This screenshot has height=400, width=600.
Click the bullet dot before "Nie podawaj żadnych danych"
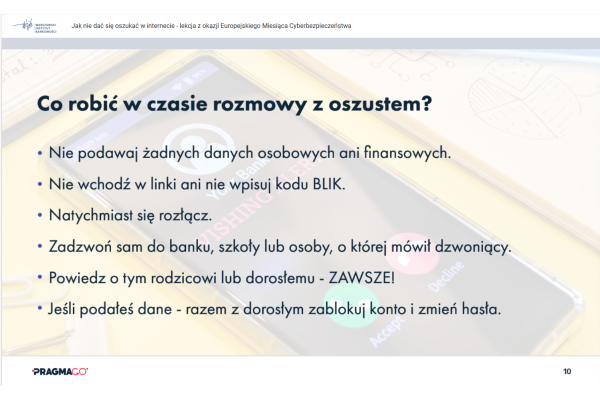[x=39, y=154]
